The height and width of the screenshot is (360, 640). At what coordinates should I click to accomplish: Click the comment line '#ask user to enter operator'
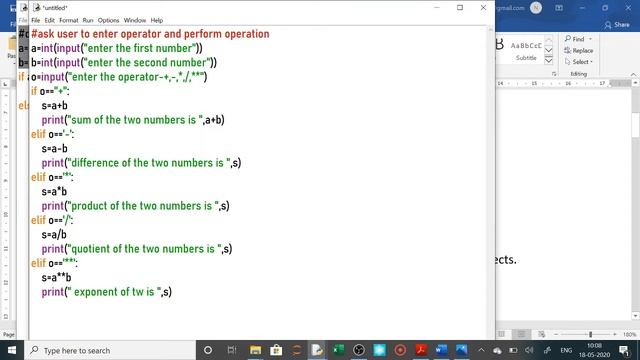click(150, 34)
